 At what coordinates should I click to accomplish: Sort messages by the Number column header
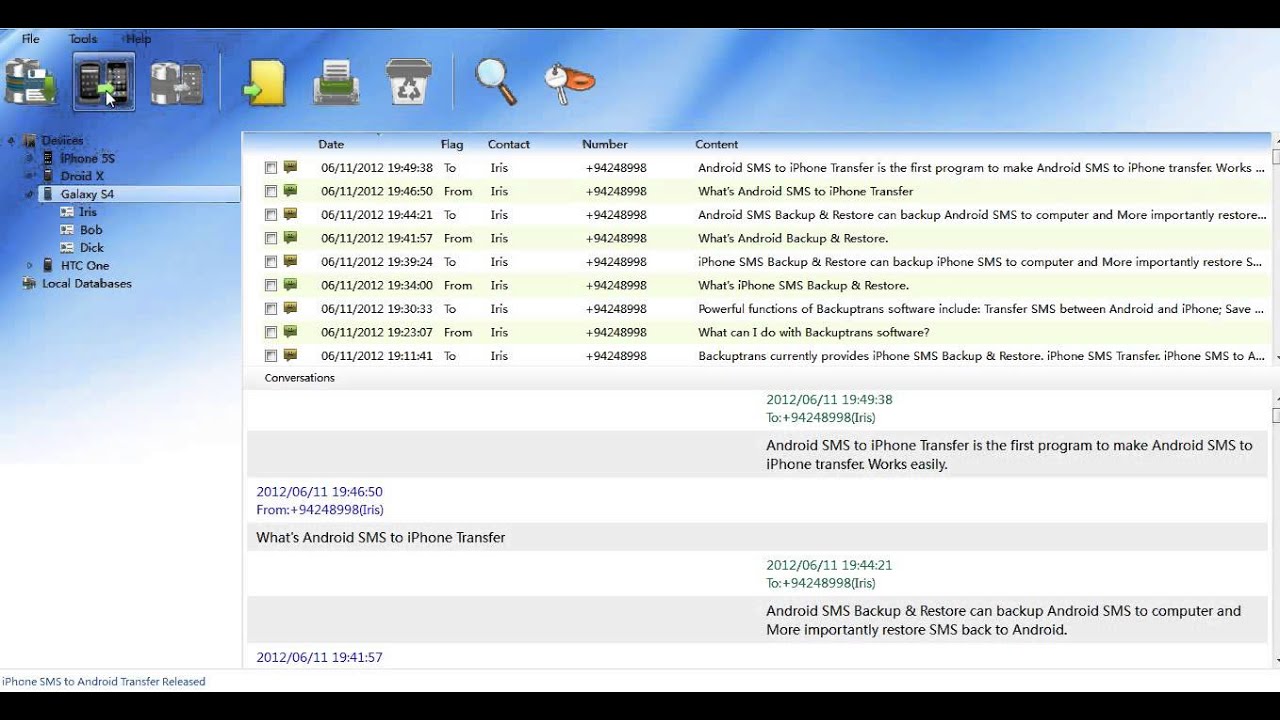(x=605, y=144)
